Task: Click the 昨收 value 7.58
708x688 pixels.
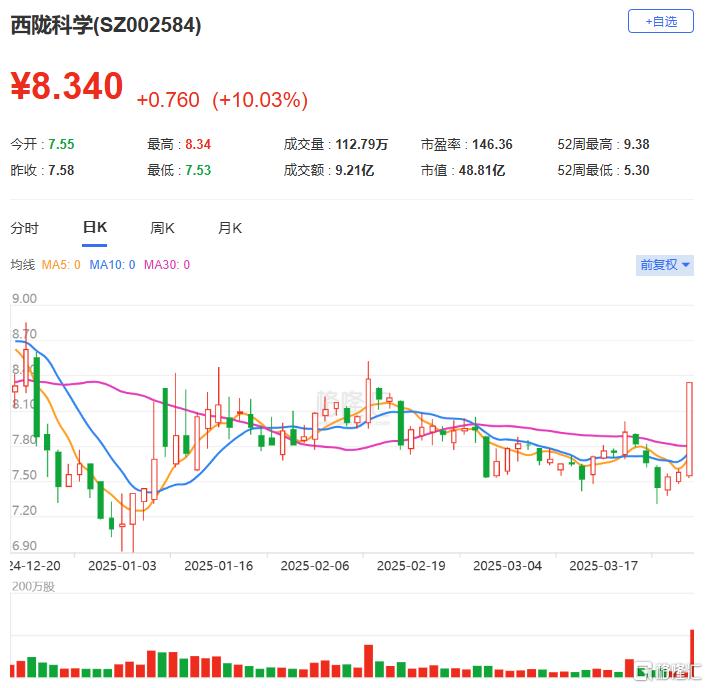Action: coord(61,170)
